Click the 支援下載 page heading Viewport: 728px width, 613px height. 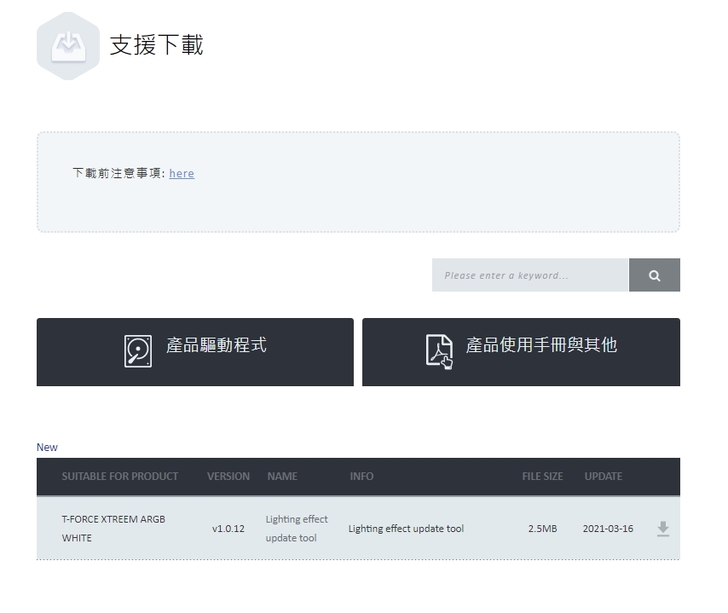tap(156, 45)
